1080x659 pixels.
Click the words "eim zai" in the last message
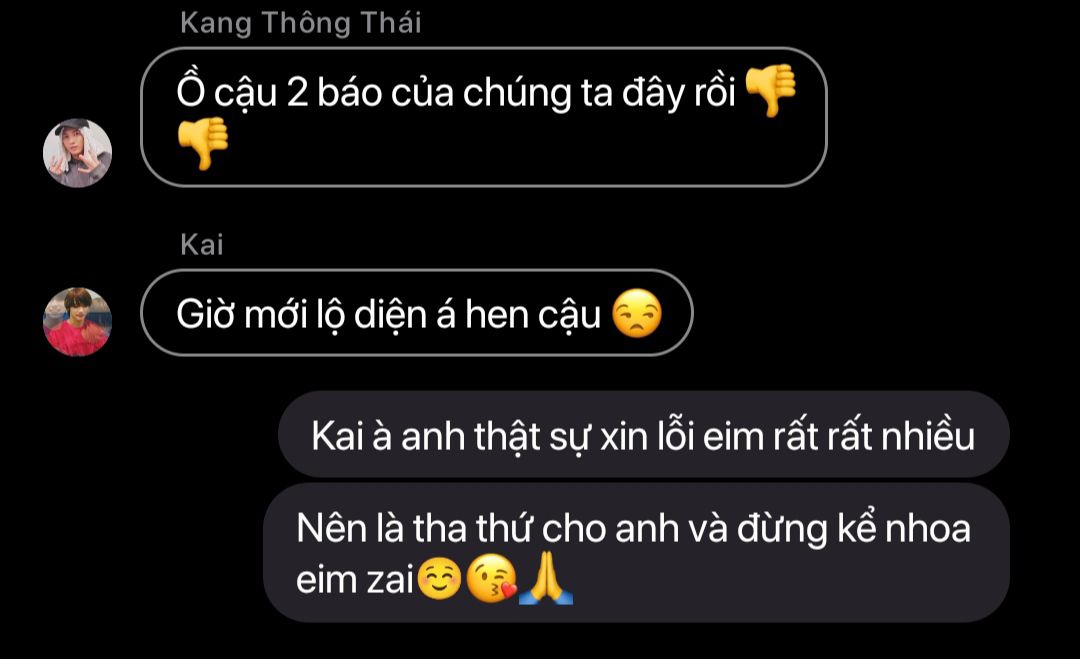tap(355, 580)
